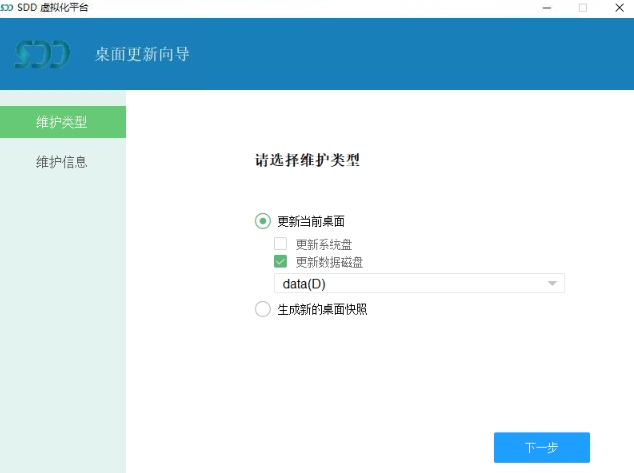Click the 更新系统盘 label text
634x473 pixels.
(x=323, y=243)
